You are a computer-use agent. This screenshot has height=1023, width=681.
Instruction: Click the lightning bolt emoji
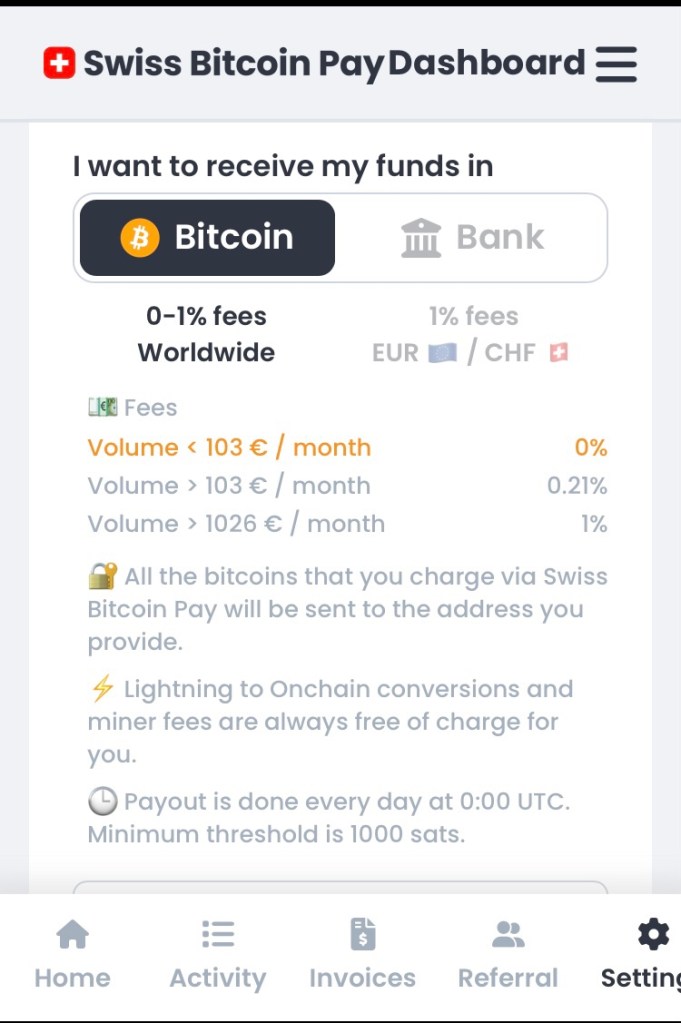pyautogui.click(x=102, y=689)
